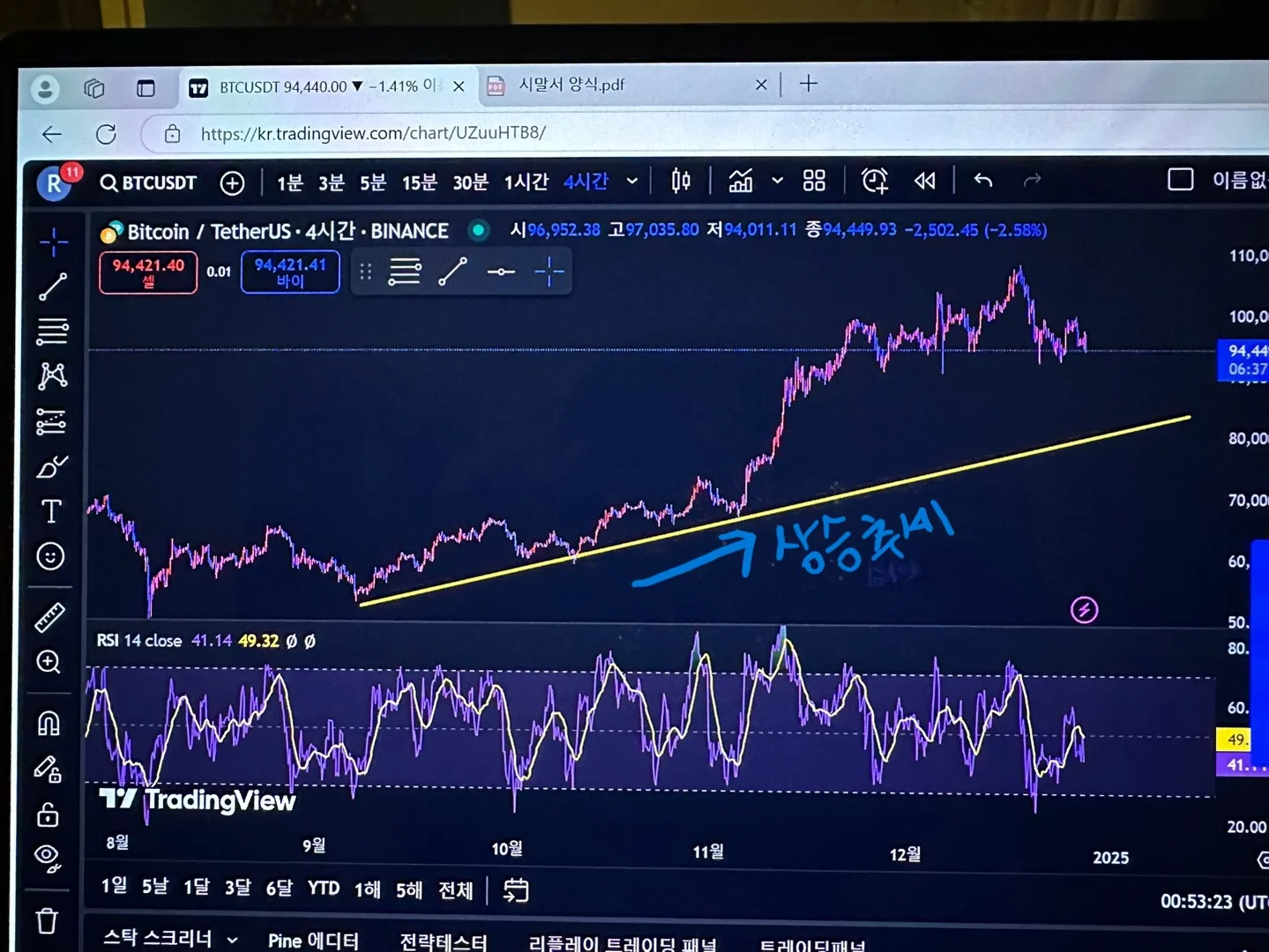Toggle lock all drawings
The image size is (1269, 952).
[x=48, y=814]
